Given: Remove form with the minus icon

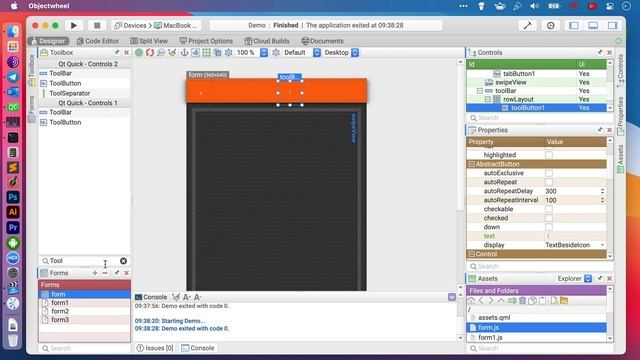Looking at the screenshot, I should [x=105, y=273].
